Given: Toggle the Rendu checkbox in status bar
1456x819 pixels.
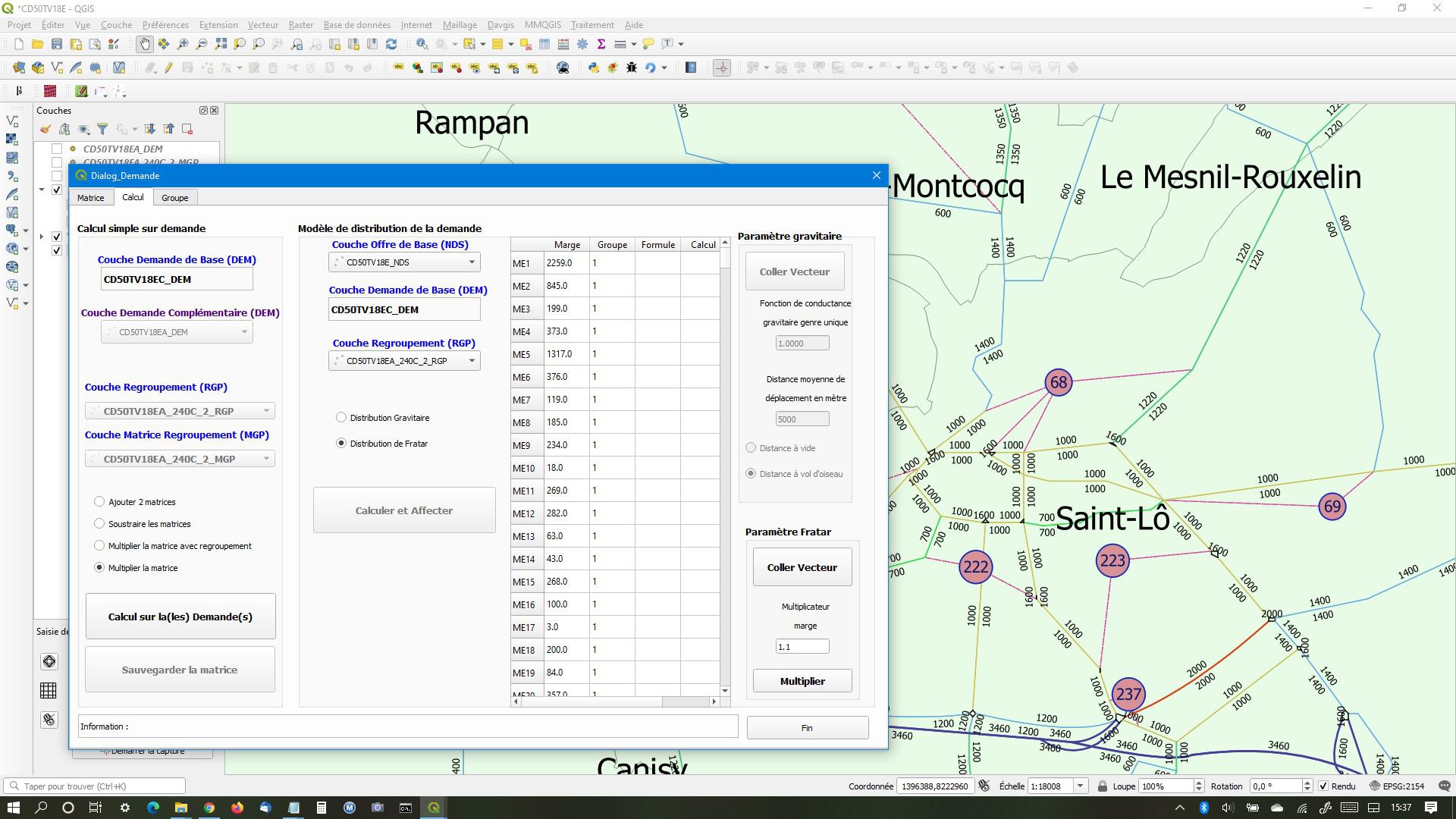Looking at the screenshot, I should (x=1323, y=786).
